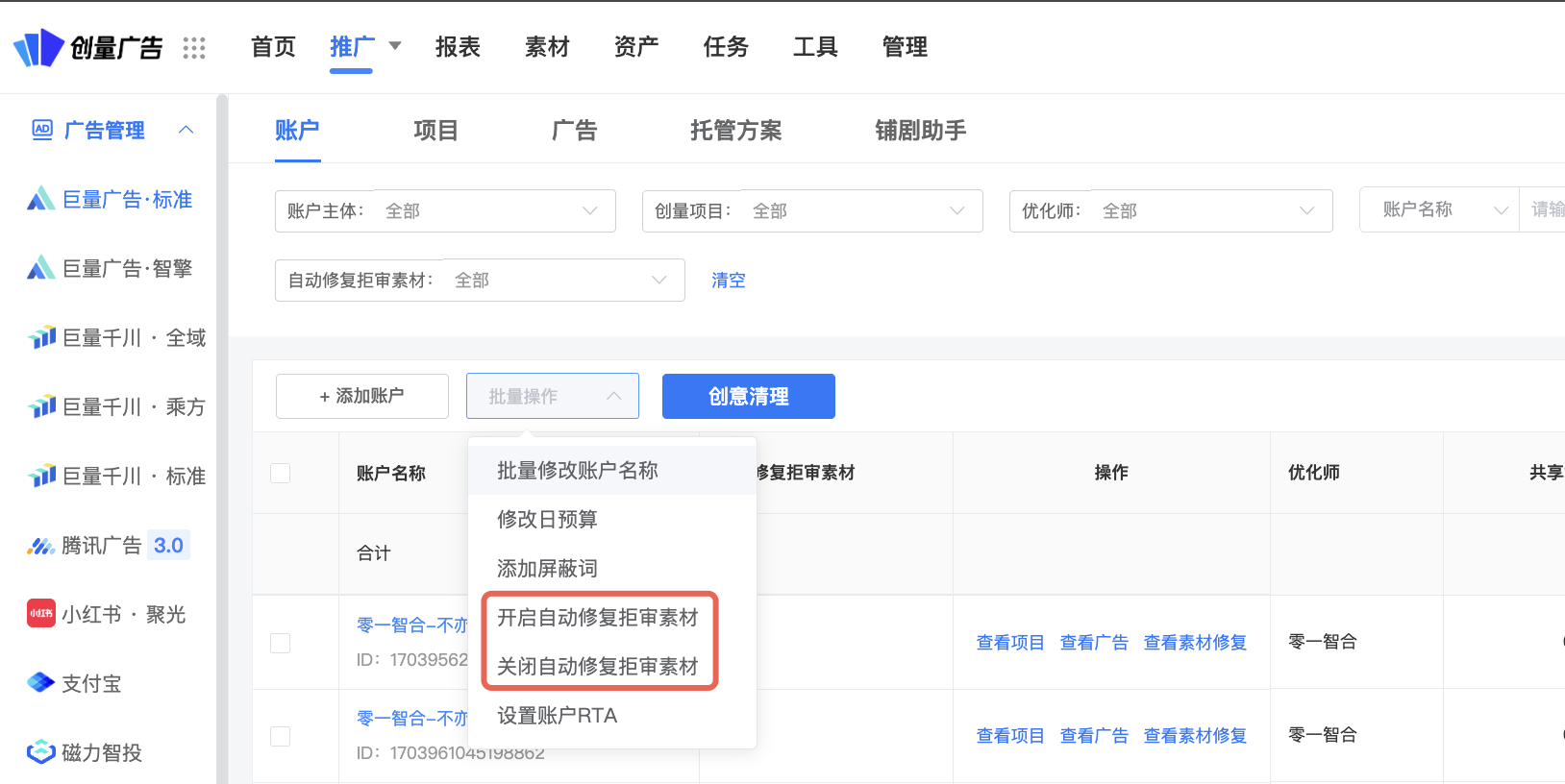Open the 优化师 filter dropdown
Image resolution: width=1565 pixels, height=784 pixels.
coord(1171,211)
